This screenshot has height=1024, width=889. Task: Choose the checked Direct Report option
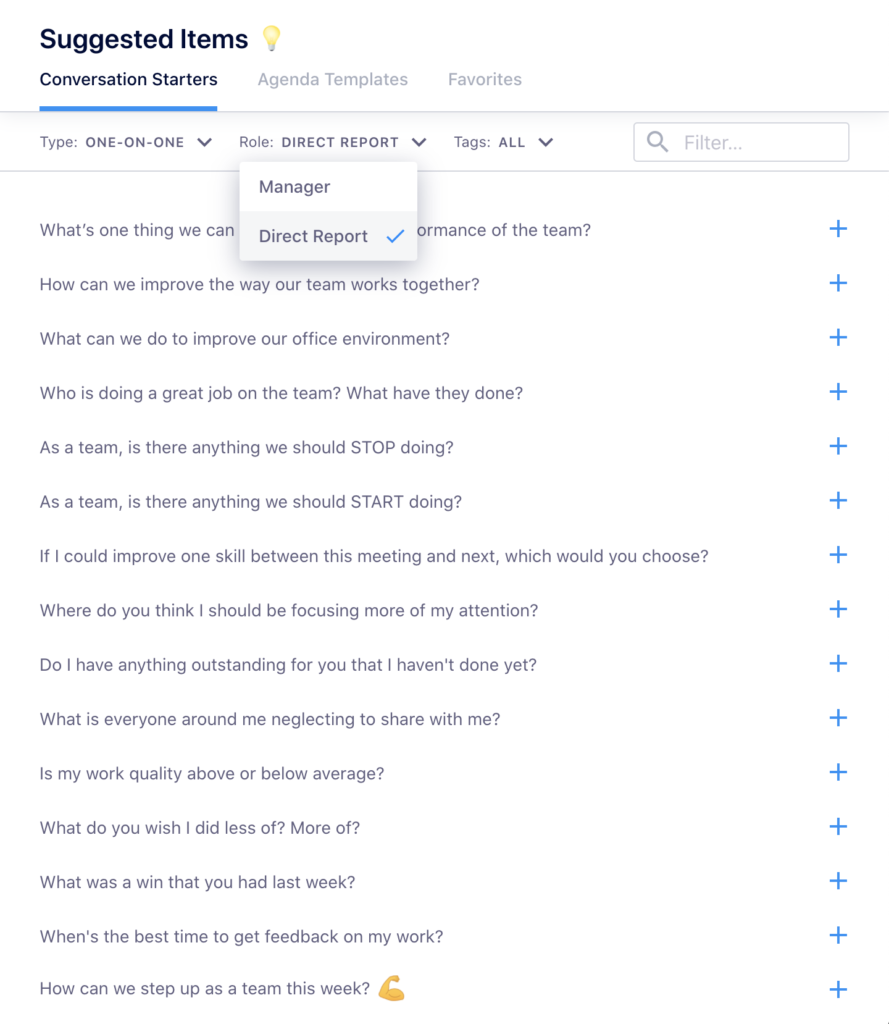(x=328, y=236)
